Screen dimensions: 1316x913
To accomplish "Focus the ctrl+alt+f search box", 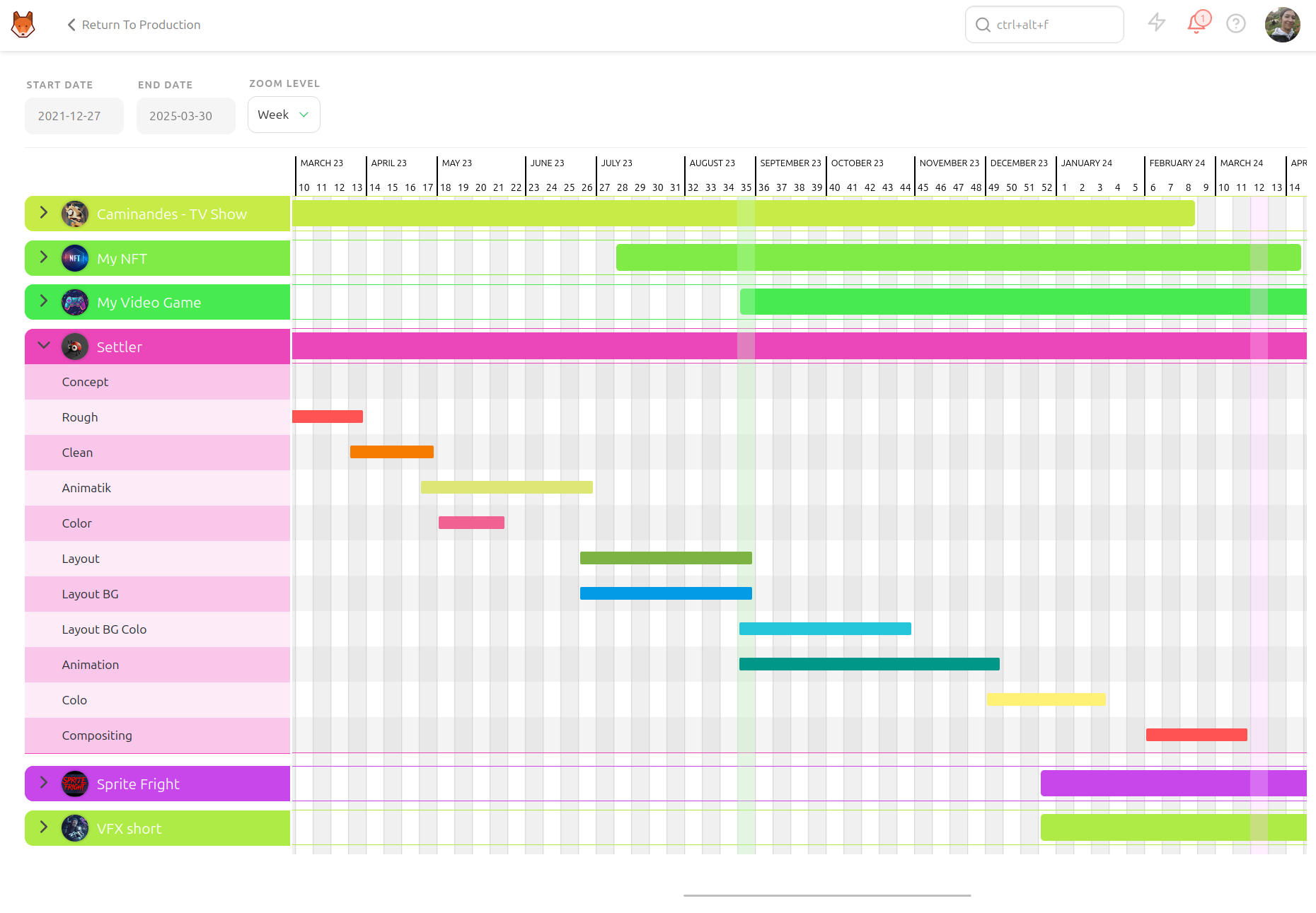I will coord(1044,25).
